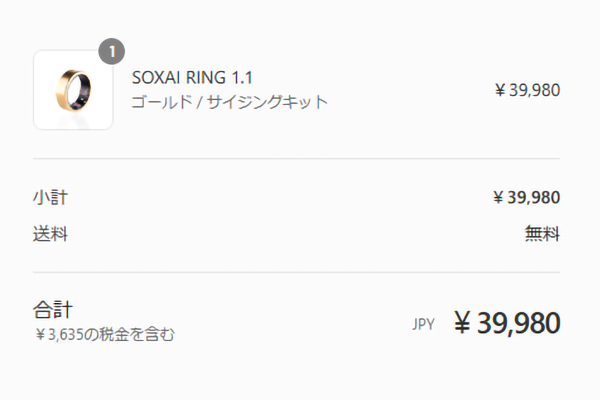Click the gold ring product thumbnail
Image resolution: width=600 pixels, height=400 pixels.
(73, 90)
